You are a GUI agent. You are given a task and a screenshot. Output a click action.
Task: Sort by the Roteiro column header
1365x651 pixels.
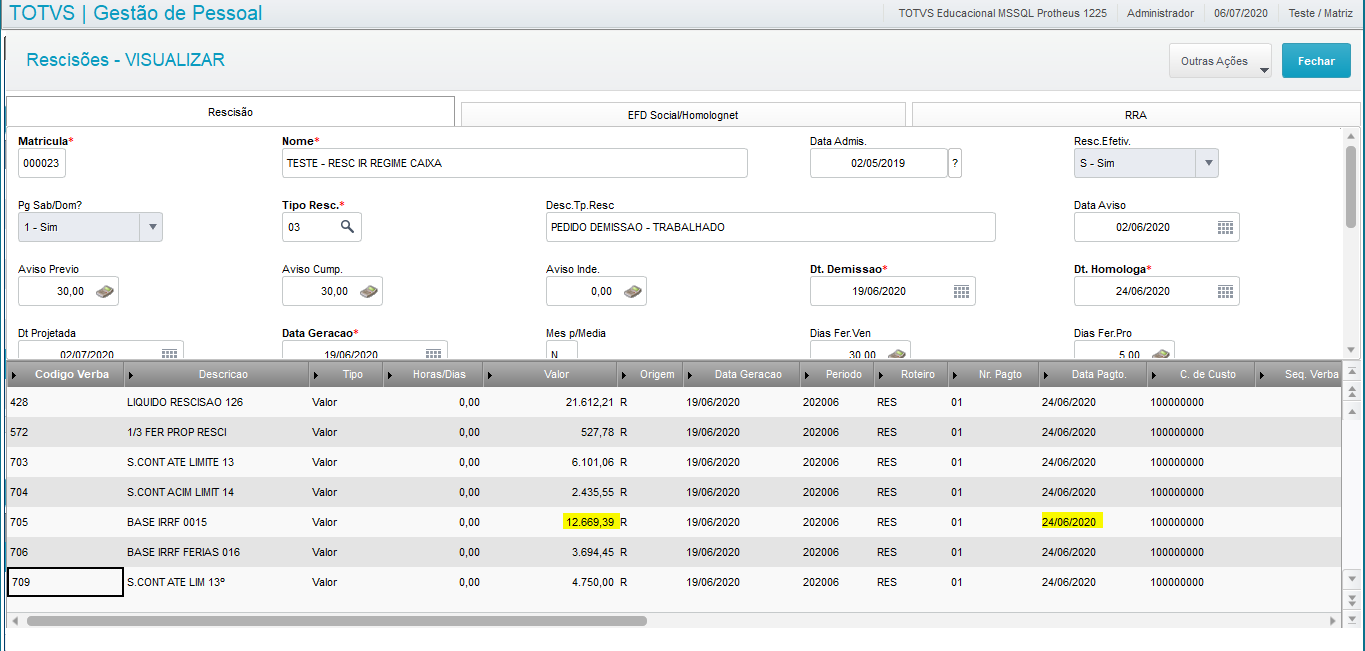point(910,375)
